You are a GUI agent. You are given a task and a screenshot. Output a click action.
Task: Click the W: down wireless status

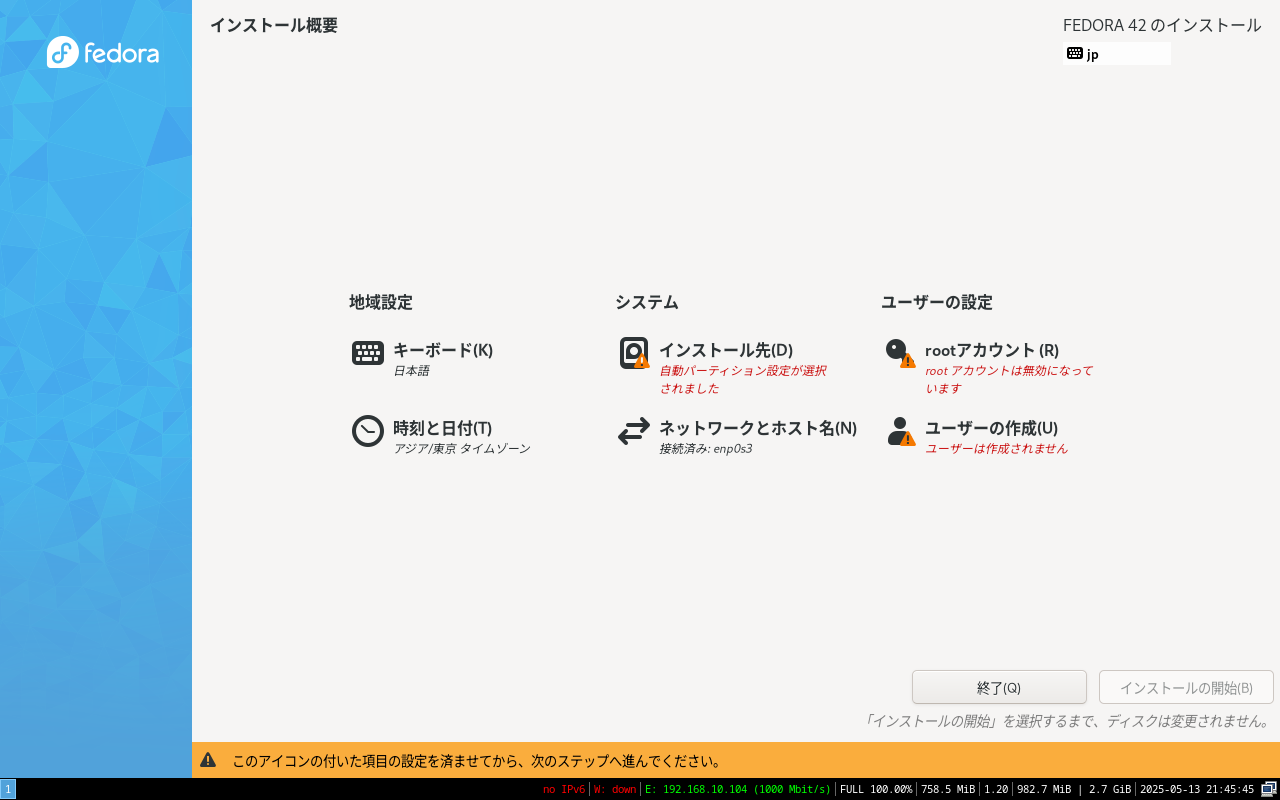[615, 789]
